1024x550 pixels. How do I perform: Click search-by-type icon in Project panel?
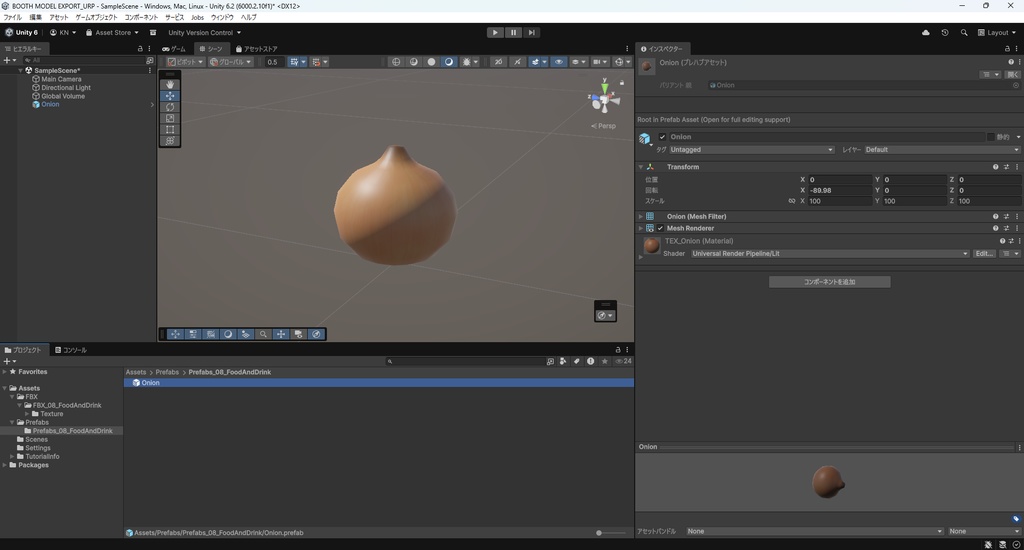(x=562, y=361)
